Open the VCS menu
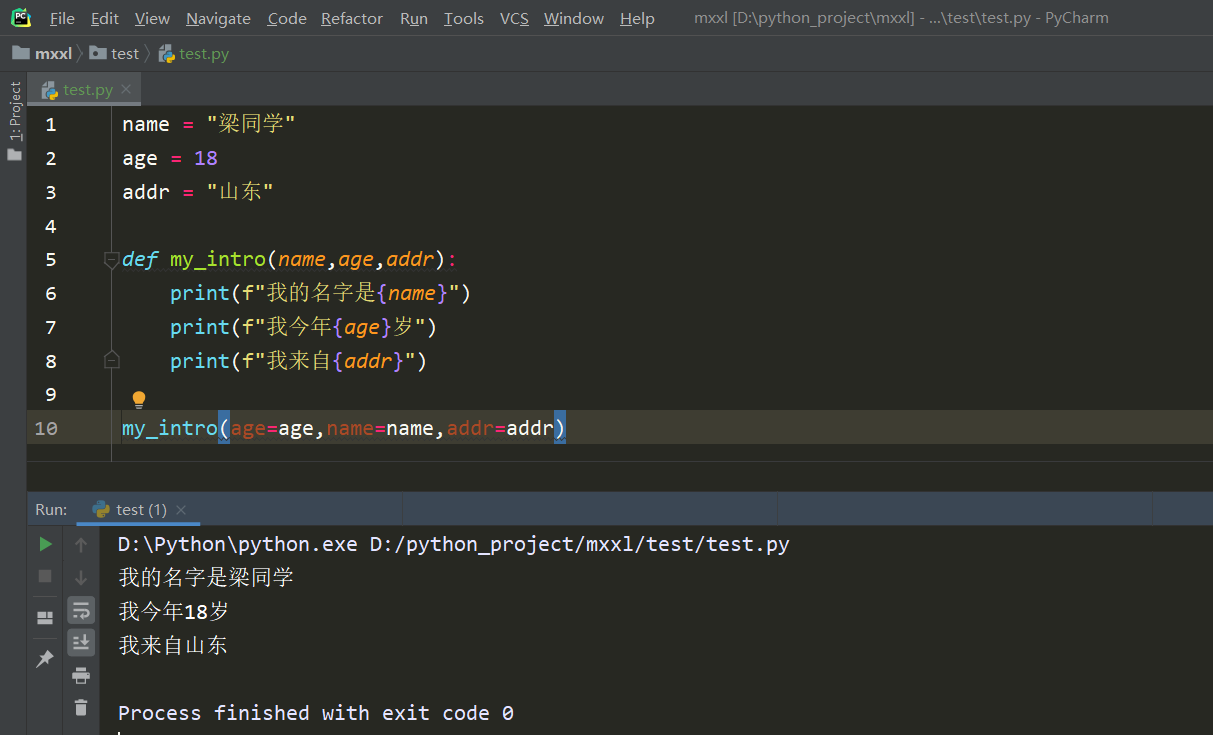The height and width of the screenshot is (735, 1213). pyautogui.click(x=514, y=18)
